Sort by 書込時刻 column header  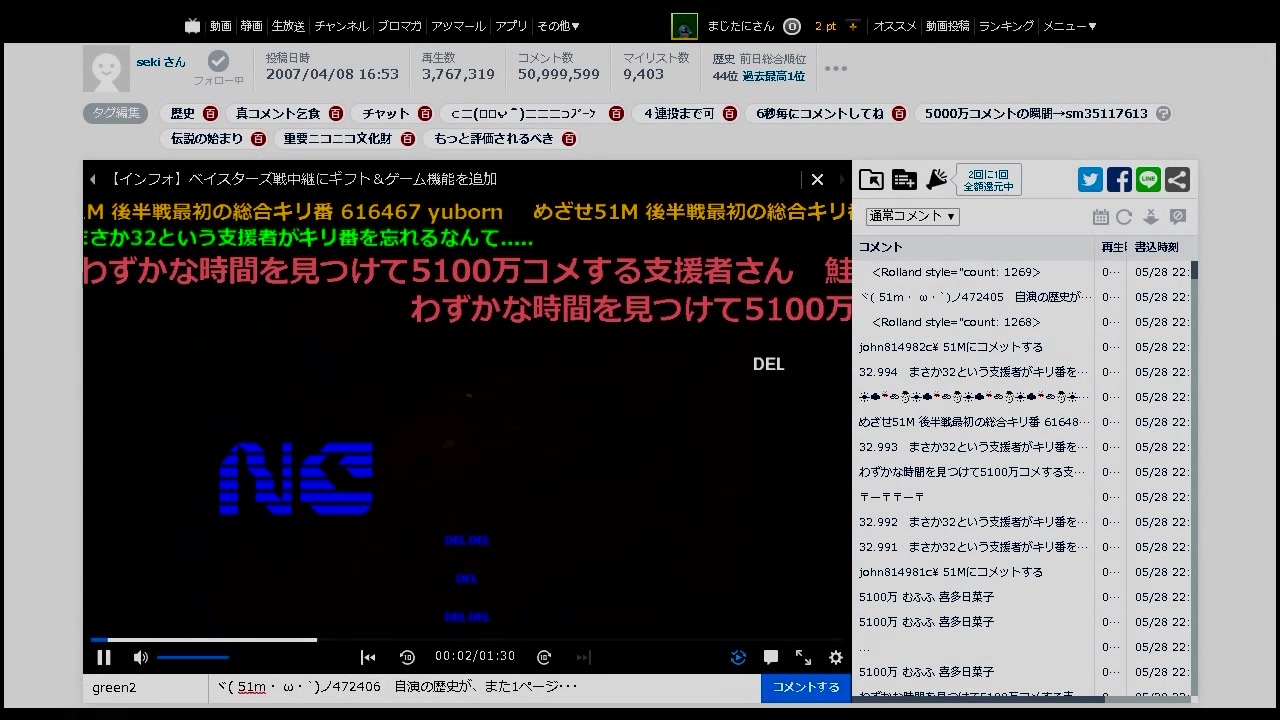click(1158, 247)
